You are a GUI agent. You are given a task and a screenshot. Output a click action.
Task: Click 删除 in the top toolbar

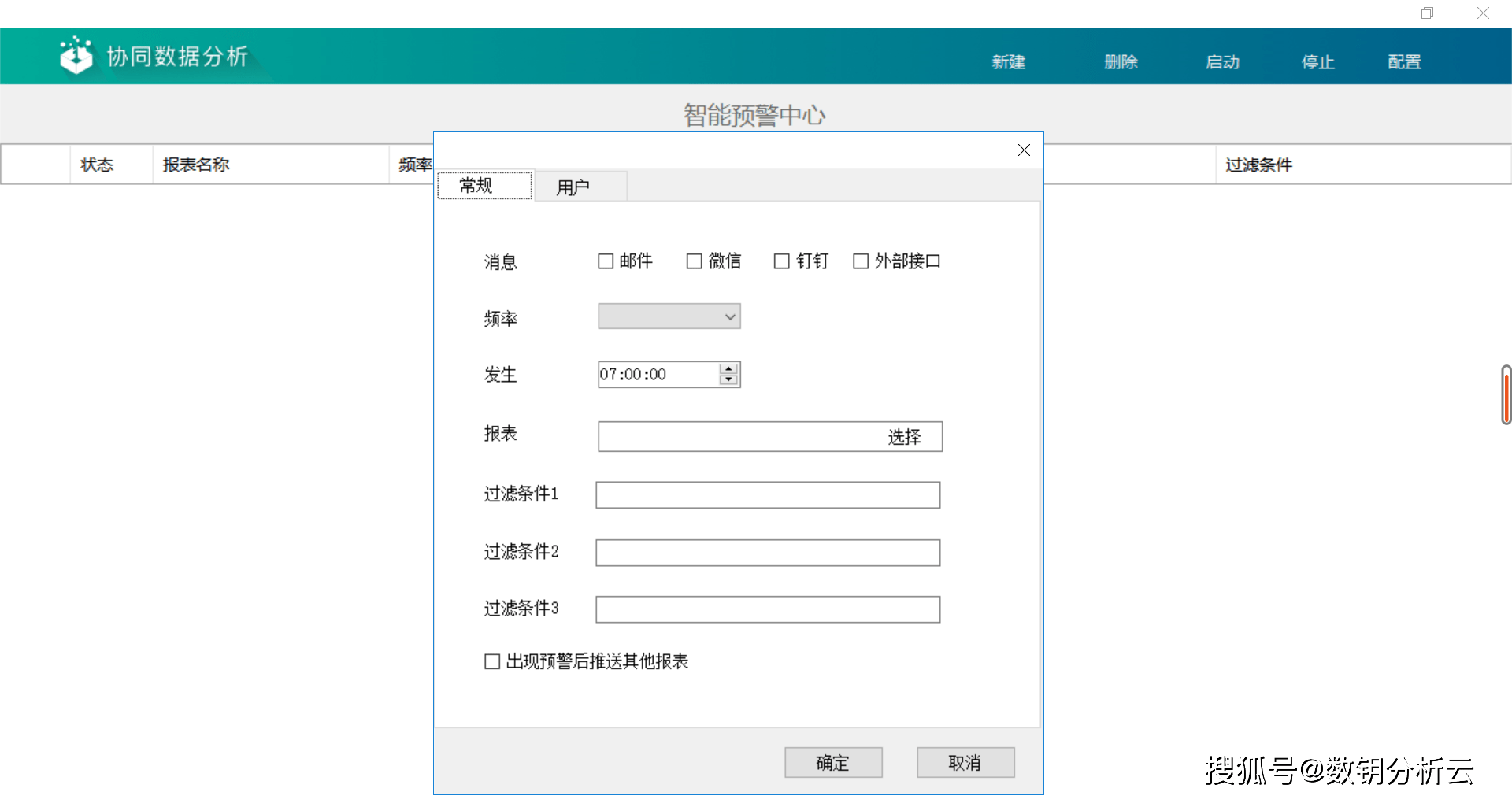(1121, 62)
